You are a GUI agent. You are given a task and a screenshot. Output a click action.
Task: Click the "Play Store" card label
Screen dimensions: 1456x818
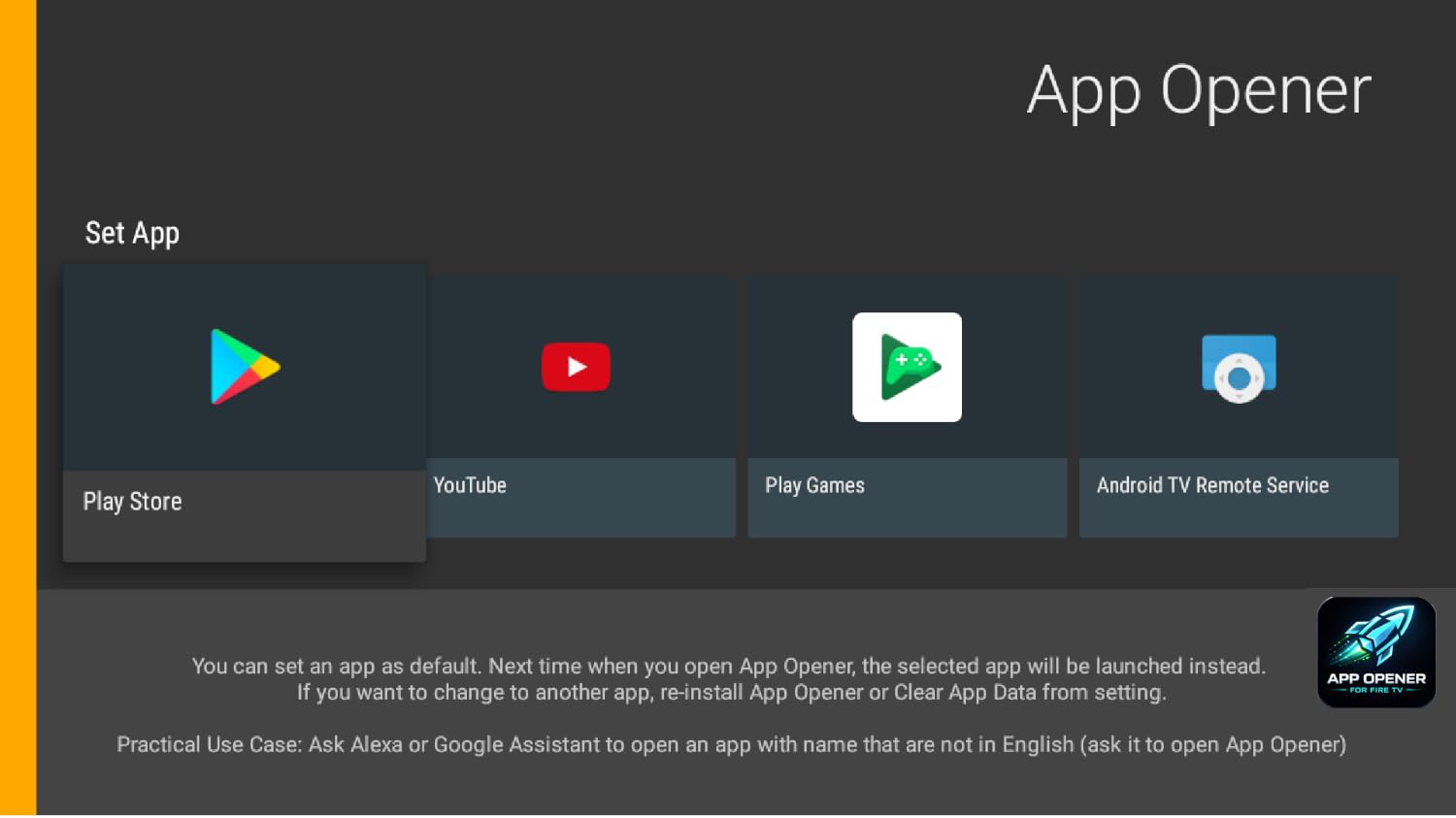(x=132, y=502)
